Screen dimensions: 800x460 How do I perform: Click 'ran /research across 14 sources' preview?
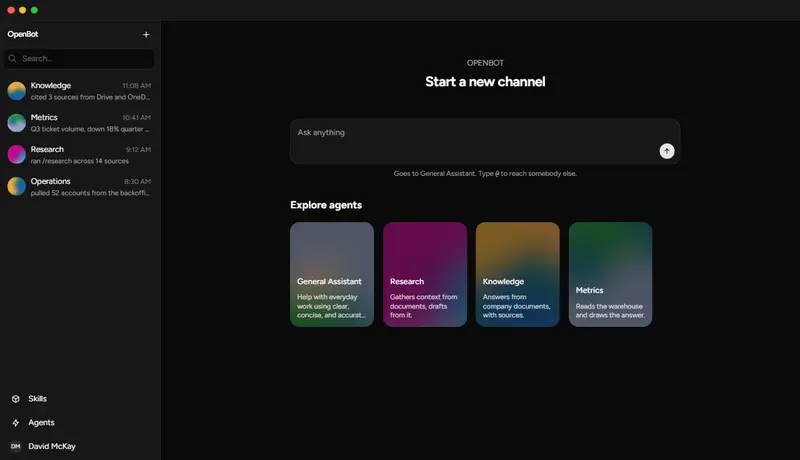point(80,161)
